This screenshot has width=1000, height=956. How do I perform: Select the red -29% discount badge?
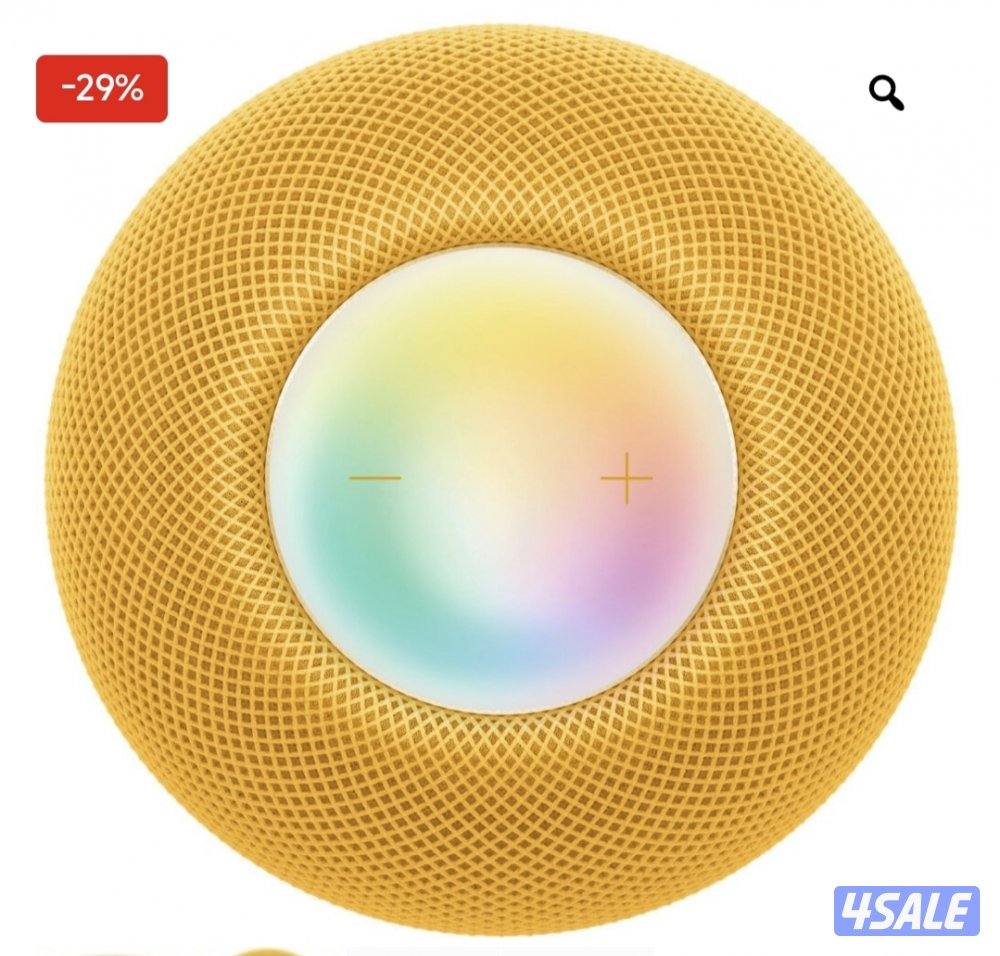tap(102, 89)
